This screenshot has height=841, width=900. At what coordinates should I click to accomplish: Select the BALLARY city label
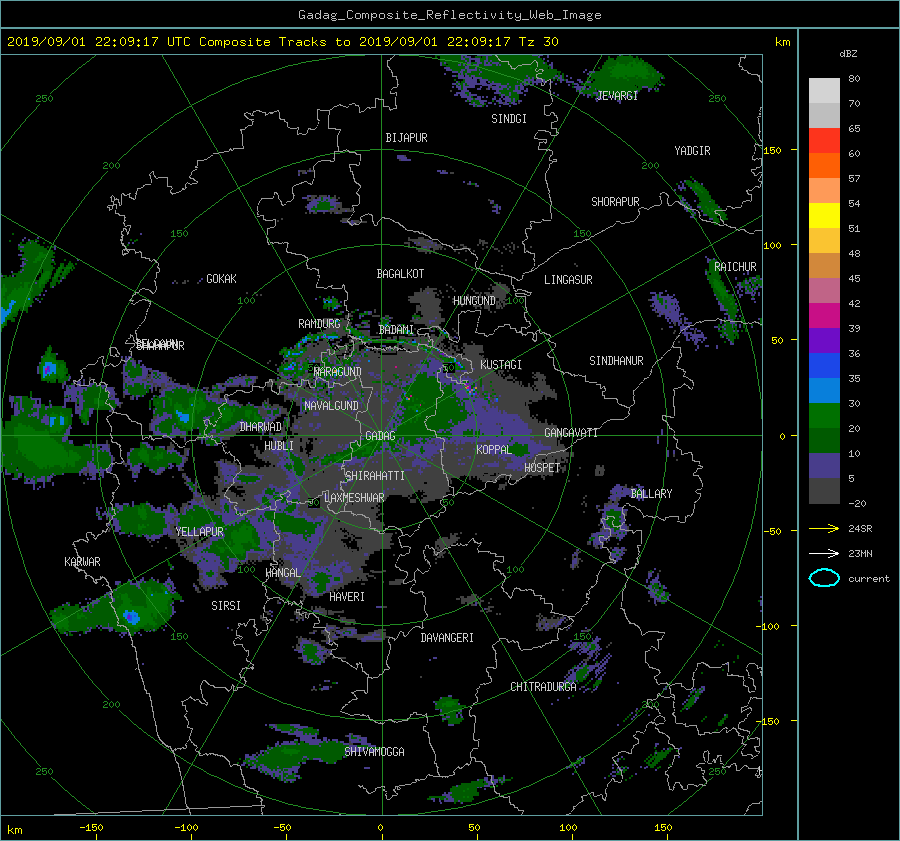pyautogui.click(x=651, y=494)
